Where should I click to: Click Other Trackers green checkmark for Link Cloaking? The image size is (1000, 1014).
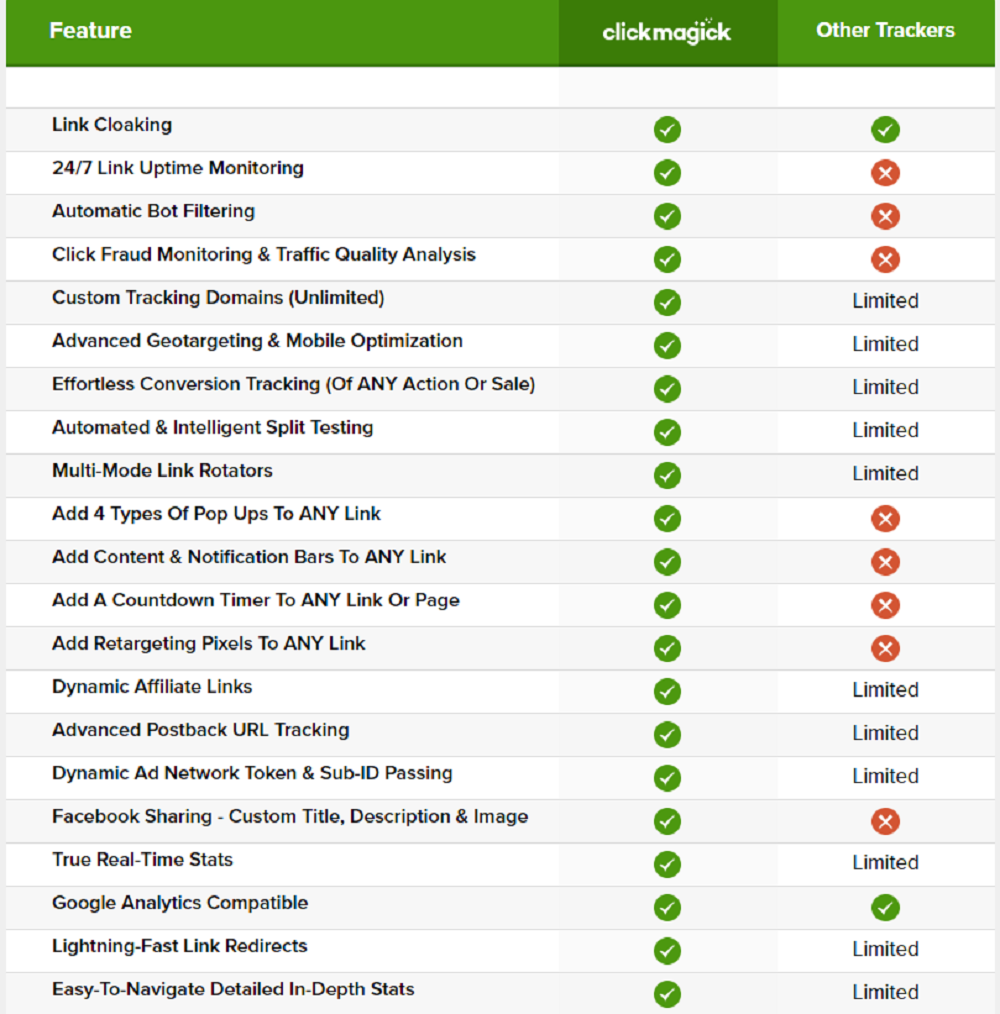pos(885,130)
